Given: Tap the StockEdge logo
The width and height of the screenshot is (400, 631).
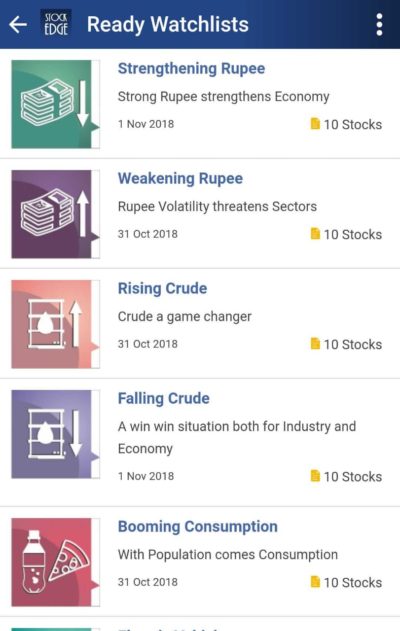Looking at the screenshot, I should pyautogui.click(x=56, y=24).
